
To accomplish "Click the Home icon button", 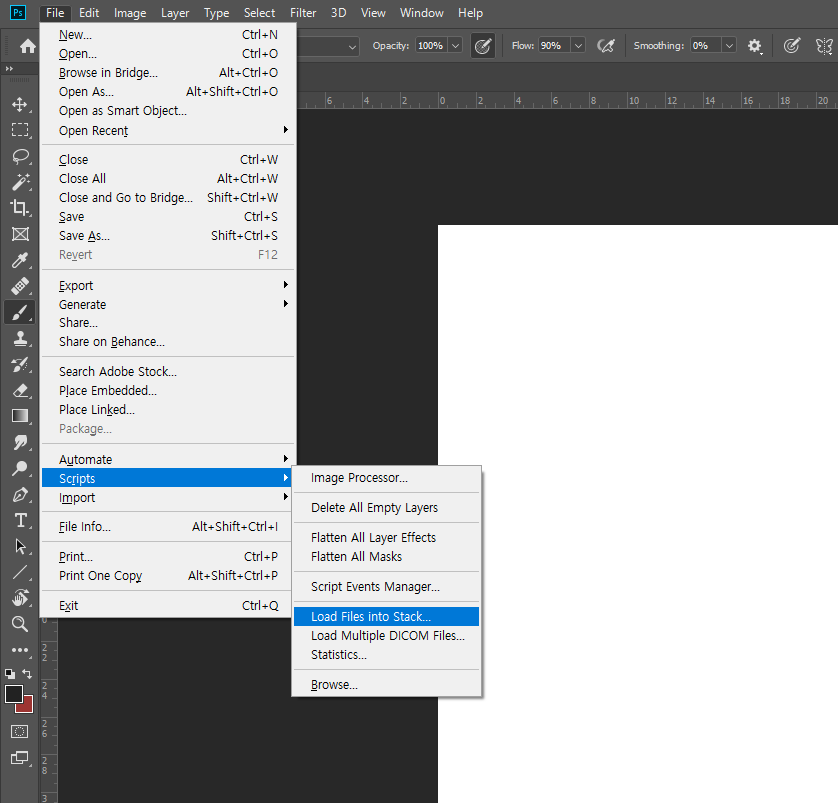I will [x=28, y=46].
